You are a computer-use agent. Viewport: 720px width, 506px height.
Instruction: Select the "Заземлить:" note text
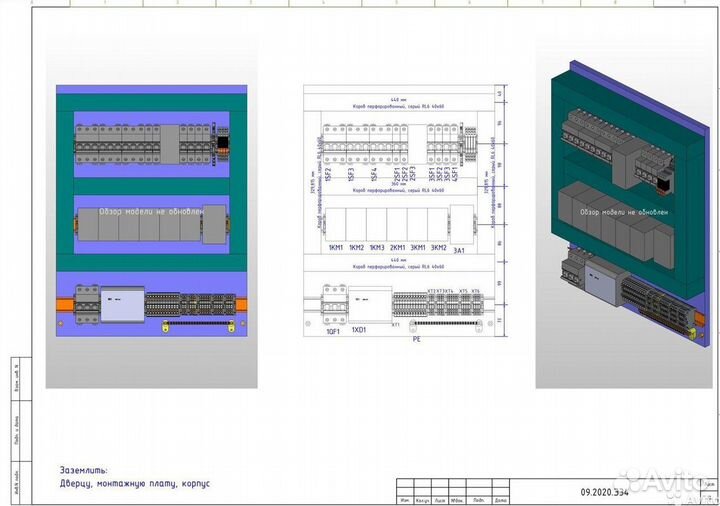coord(83,470)
